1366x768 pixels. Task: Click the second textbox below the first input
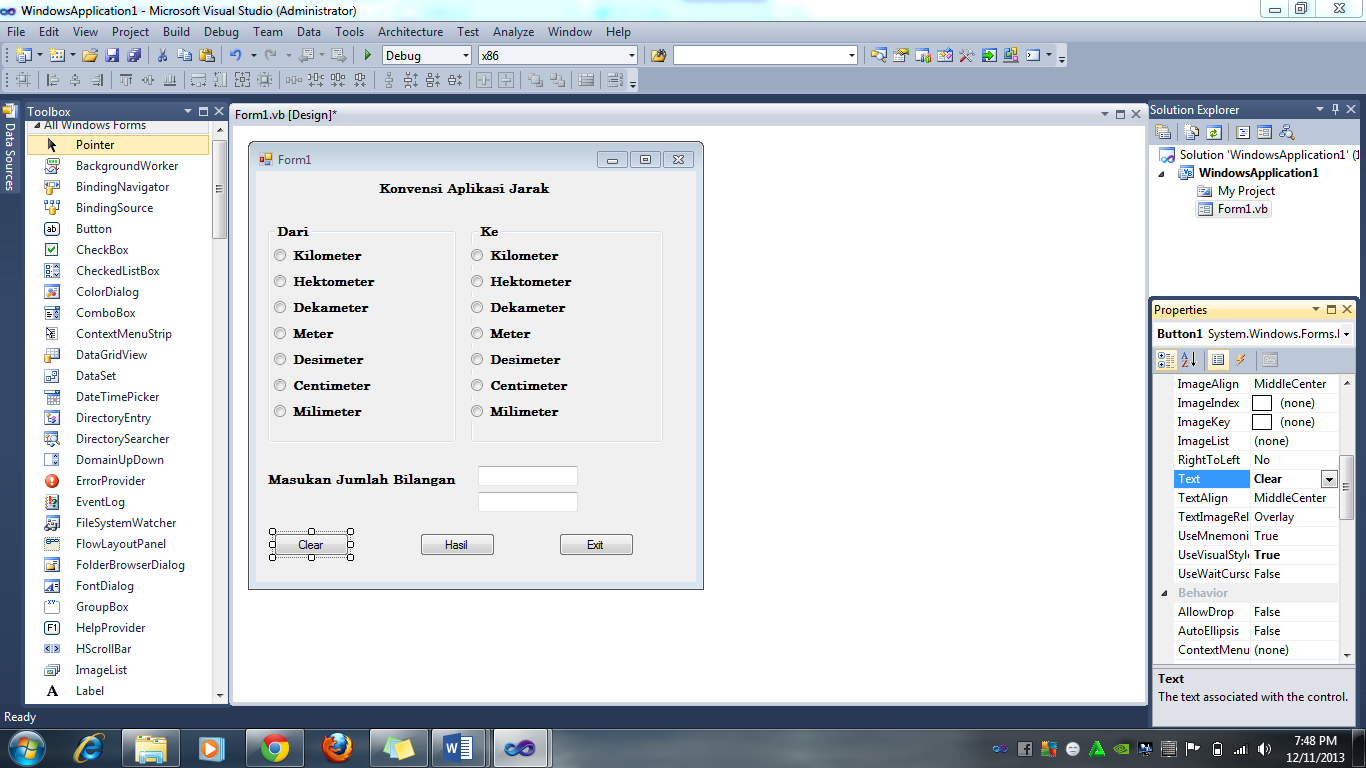[x=528, y=502]
